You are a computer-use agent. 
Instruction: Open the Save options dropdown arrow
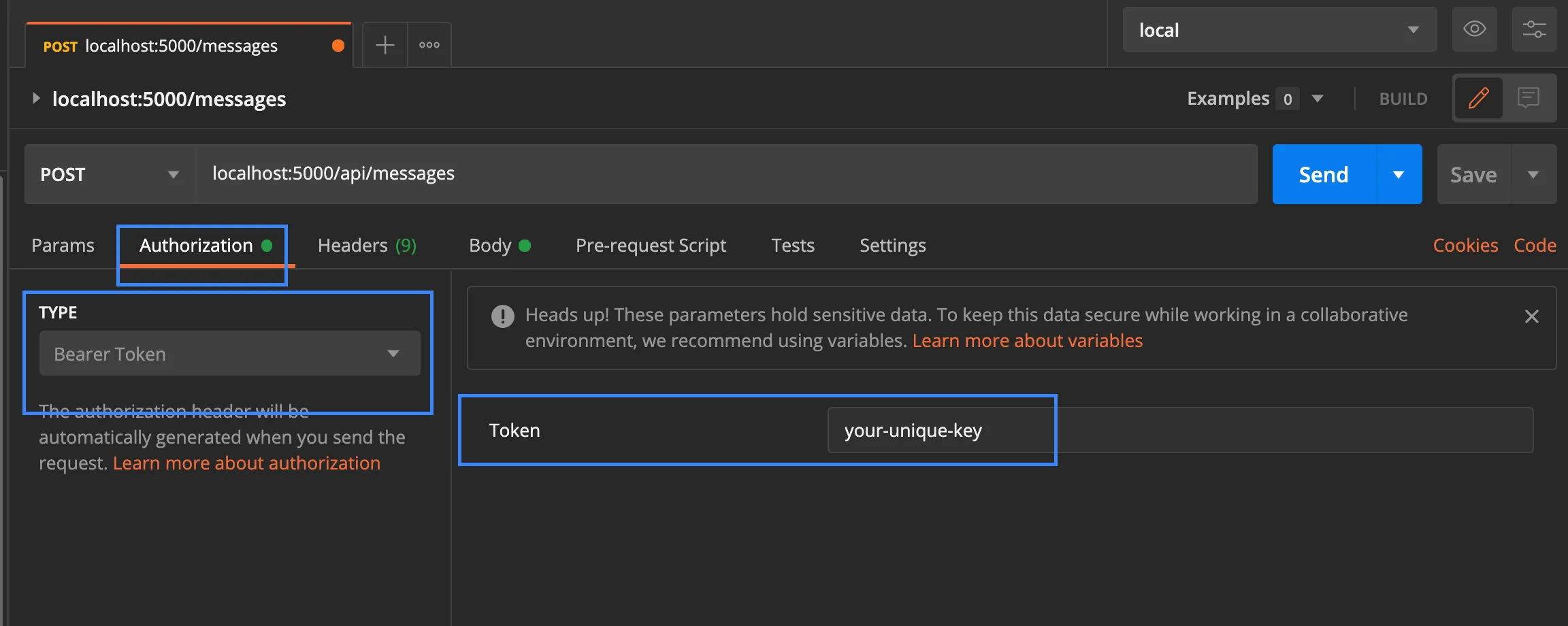1533,174
